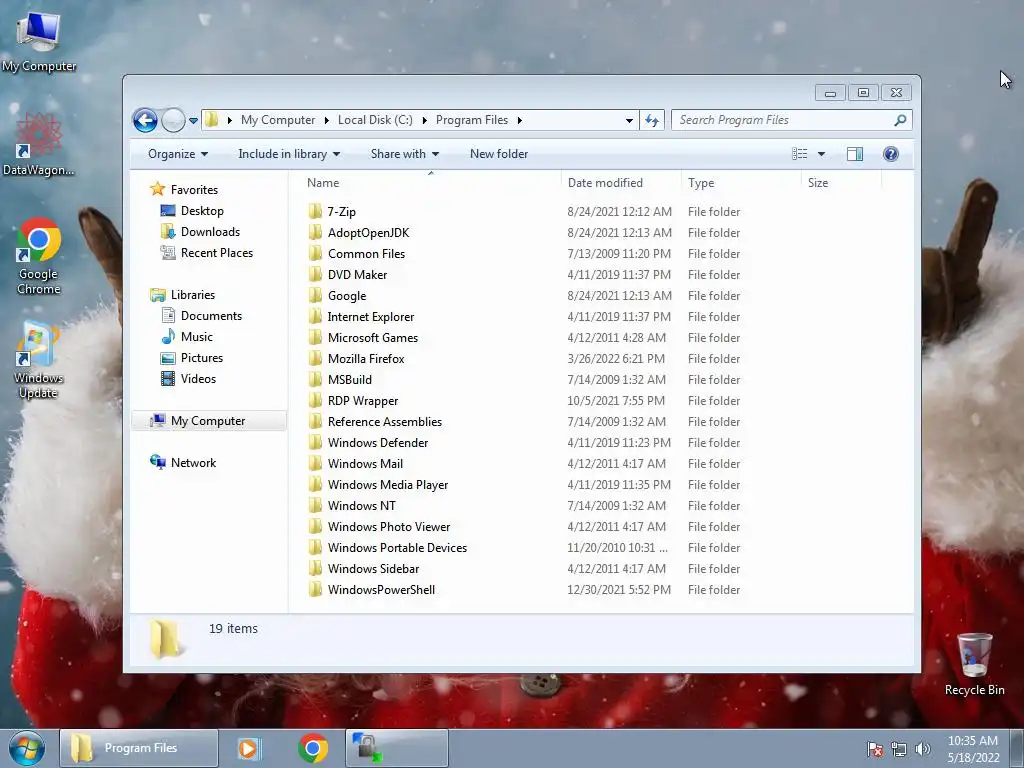Select Google Chrome desktop shortcut

39,256
